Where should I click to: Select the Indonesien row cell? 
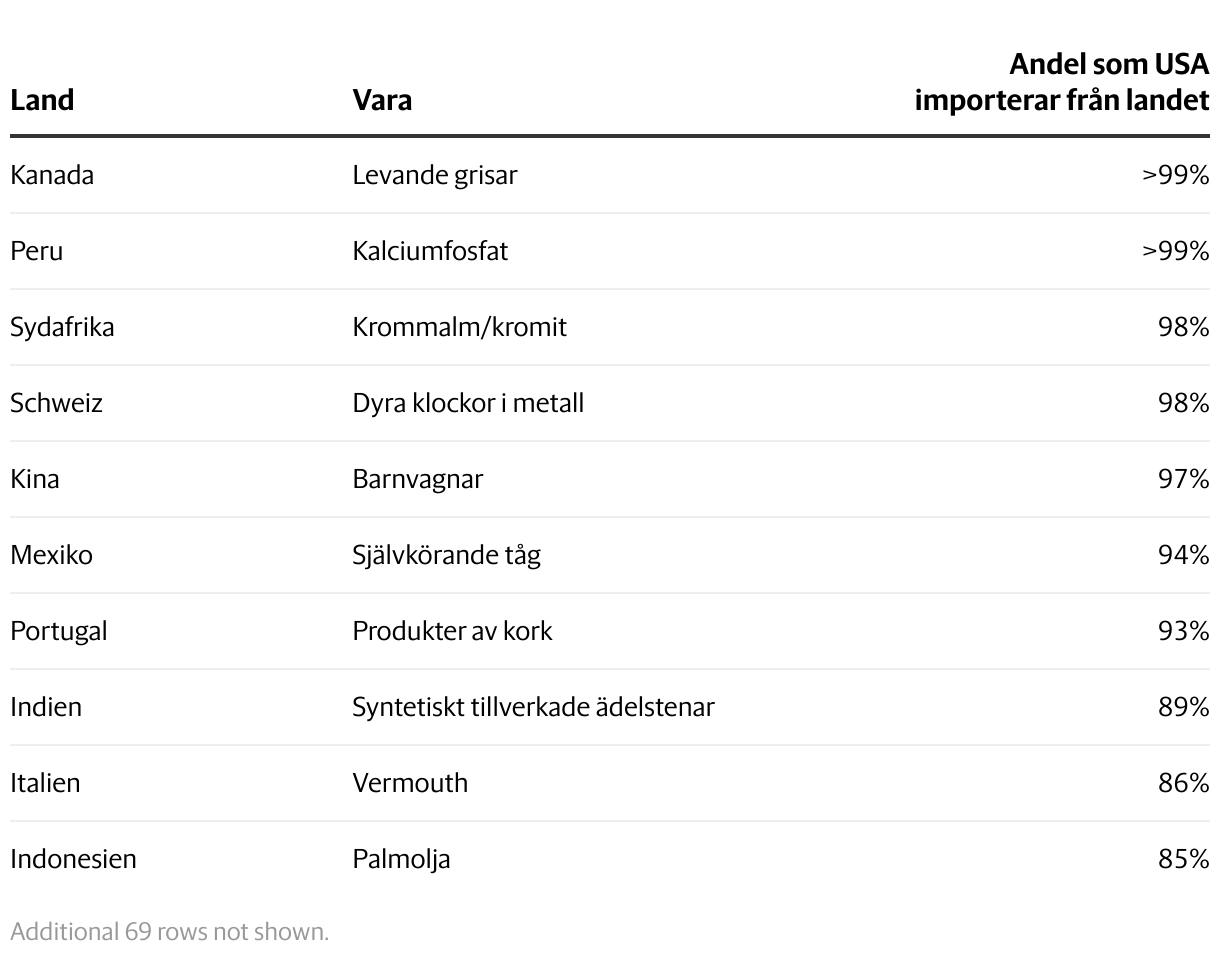coord(73,859)
